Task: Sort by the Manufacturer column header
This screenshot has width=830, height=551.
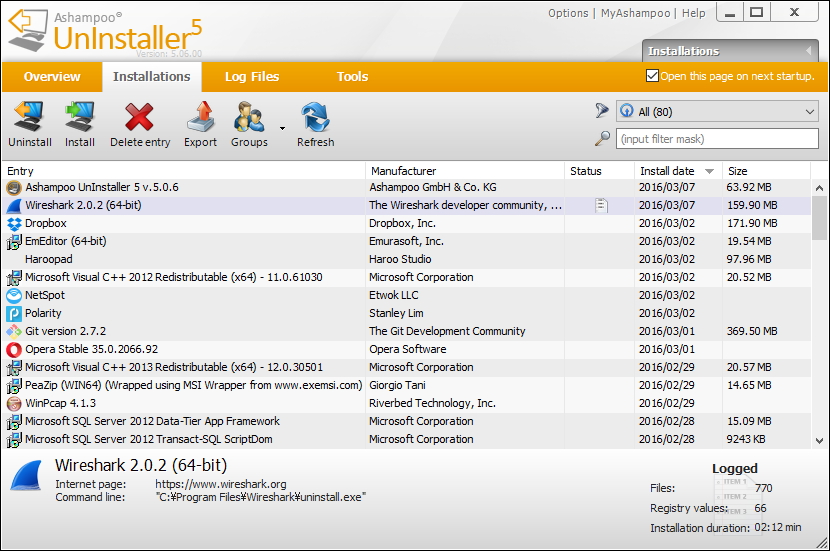Action: [465, 171]
